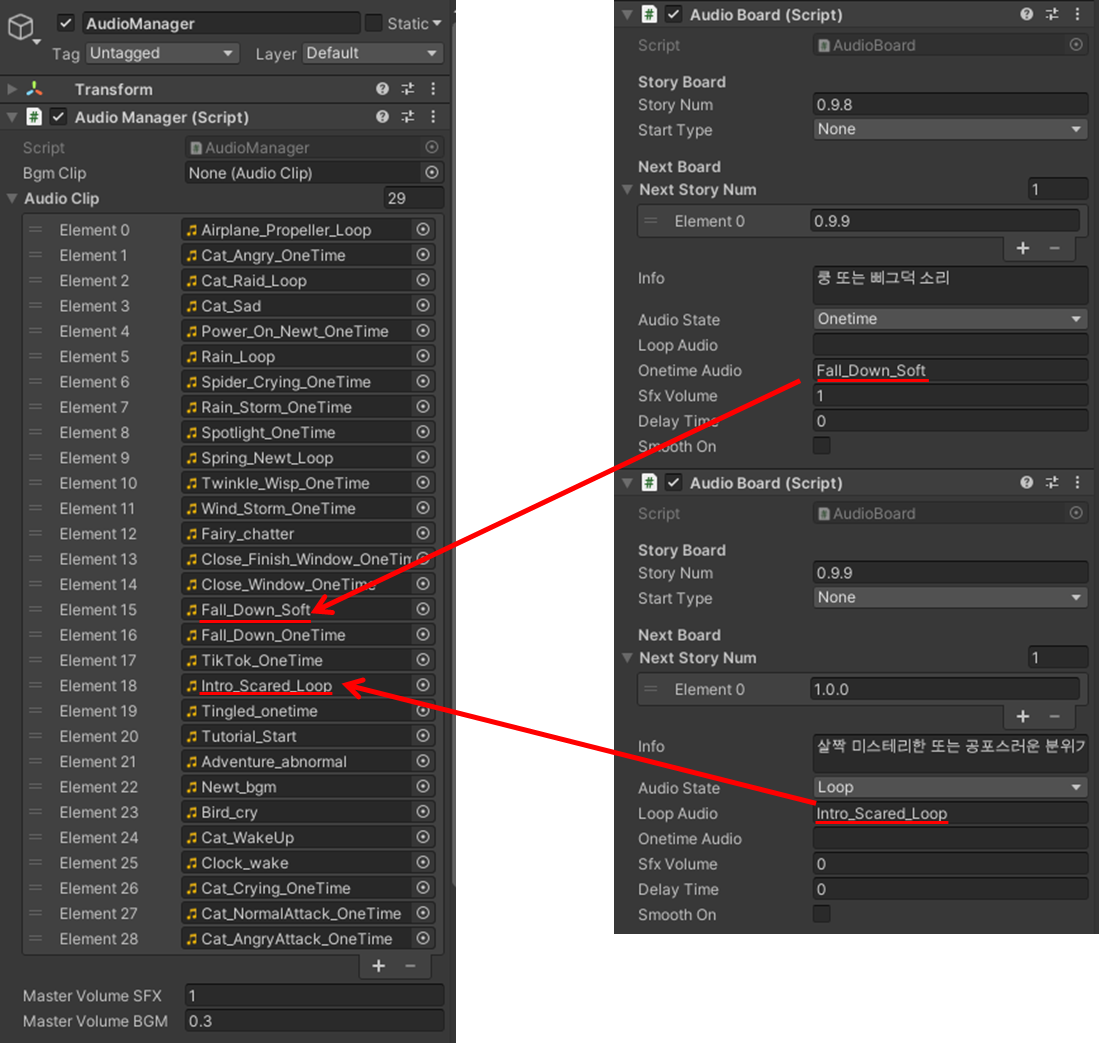The width and height of the screenshot is (1099, 1043).
Task: Open object picker for Rain_Loop element
Action: (423, 355)
